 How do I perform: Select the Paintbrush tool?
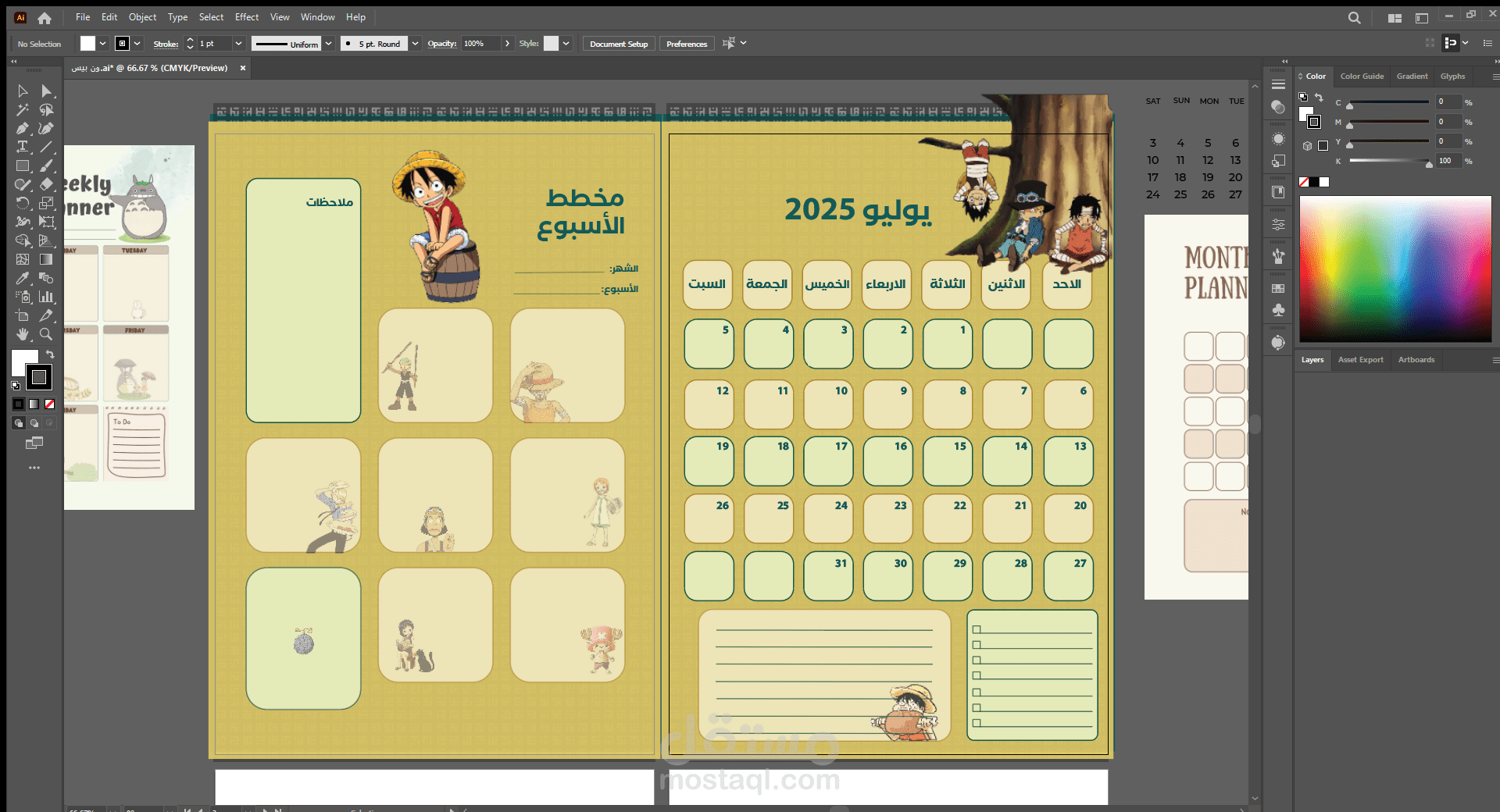(47, 166)
